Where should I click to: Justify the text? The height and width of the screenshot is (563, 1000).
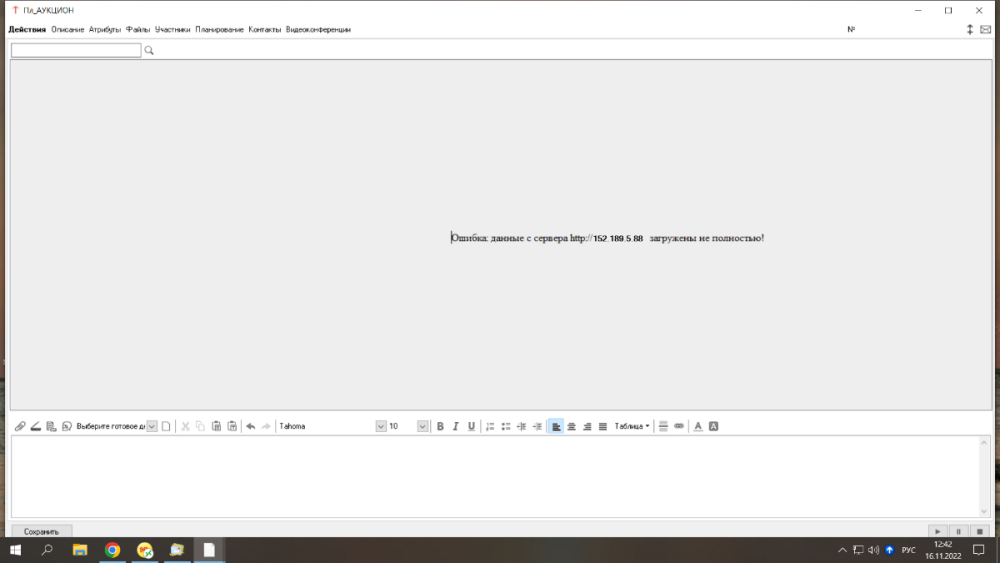point(603,426)
